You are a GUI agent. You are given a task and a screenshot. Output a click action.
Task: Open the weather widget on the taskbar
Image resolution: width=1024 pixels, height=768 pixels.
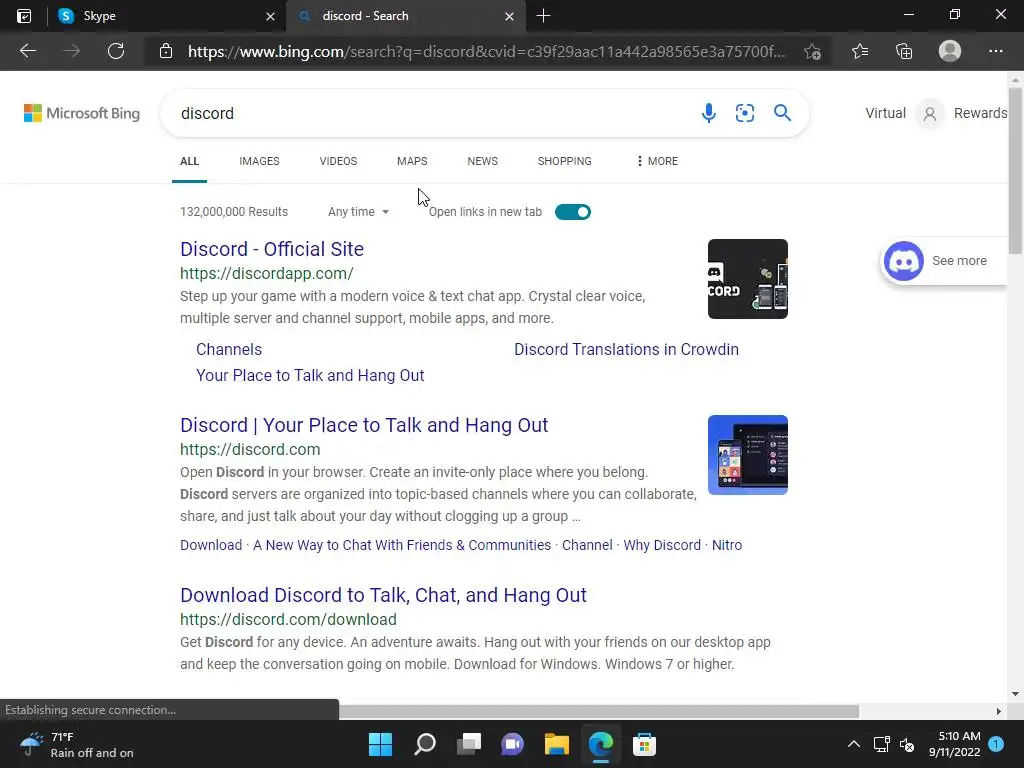click(x=76, y=744)
